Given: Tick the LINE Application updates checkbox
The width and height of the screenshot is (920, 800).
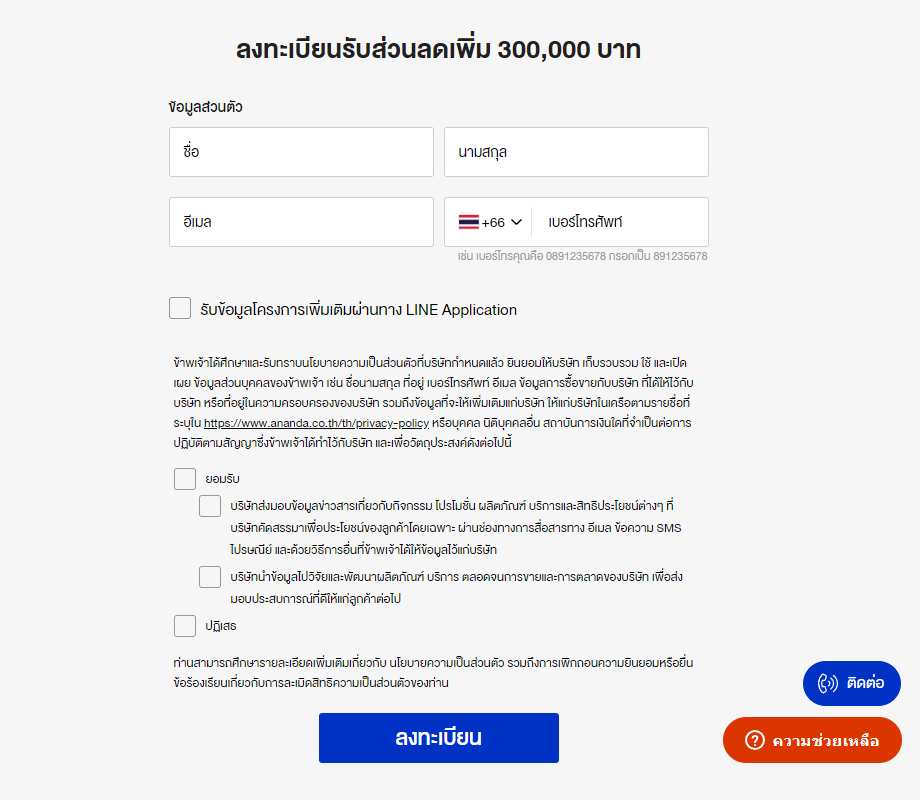Looking at the screenshot, I should tap(180, 308).
